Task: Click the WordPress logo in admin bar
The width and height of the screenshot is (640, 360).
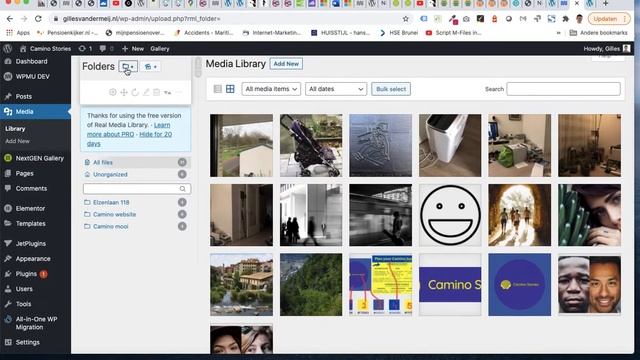Action: pyautogui.click(x=7, y=49)
